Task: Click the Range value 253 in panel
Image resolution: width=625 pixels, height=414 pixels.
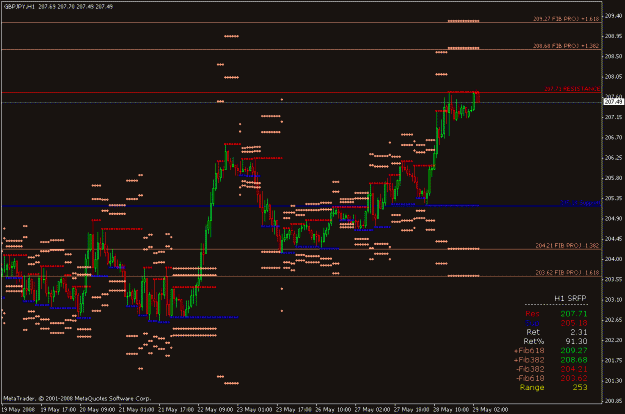Action: pos(580,387)
